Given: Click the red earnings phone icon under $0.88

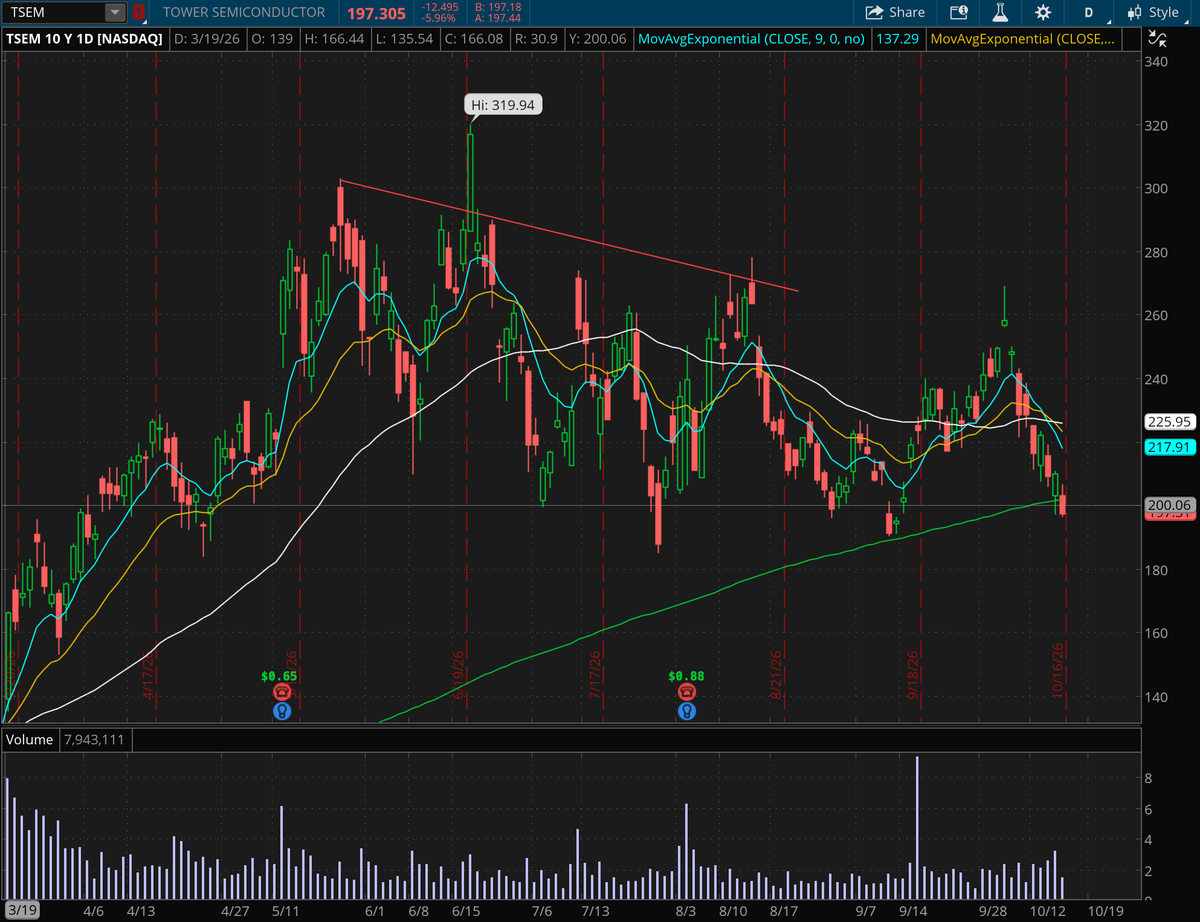Looking at the screenshot, I should (x=687, y=693).
